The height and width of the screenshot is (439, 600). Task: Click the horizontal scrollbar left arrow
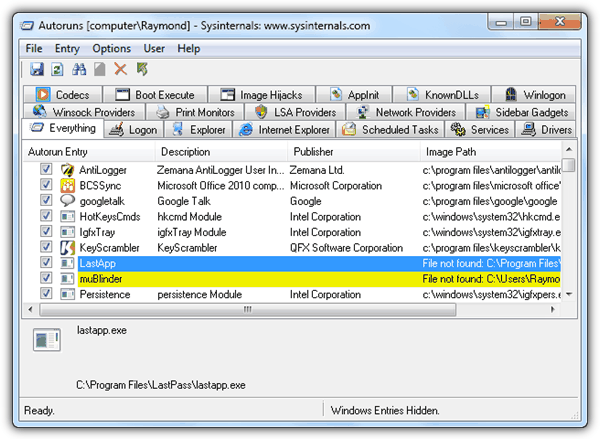tap(31, 309)
